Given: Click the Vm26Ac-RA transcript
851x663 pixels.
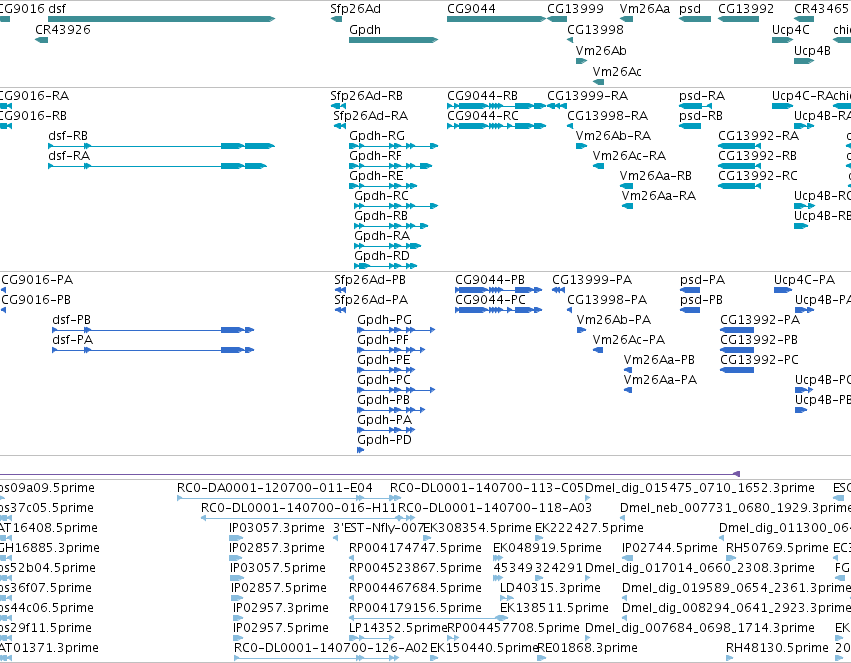Looking at the screenshot, I should (599, 166).
